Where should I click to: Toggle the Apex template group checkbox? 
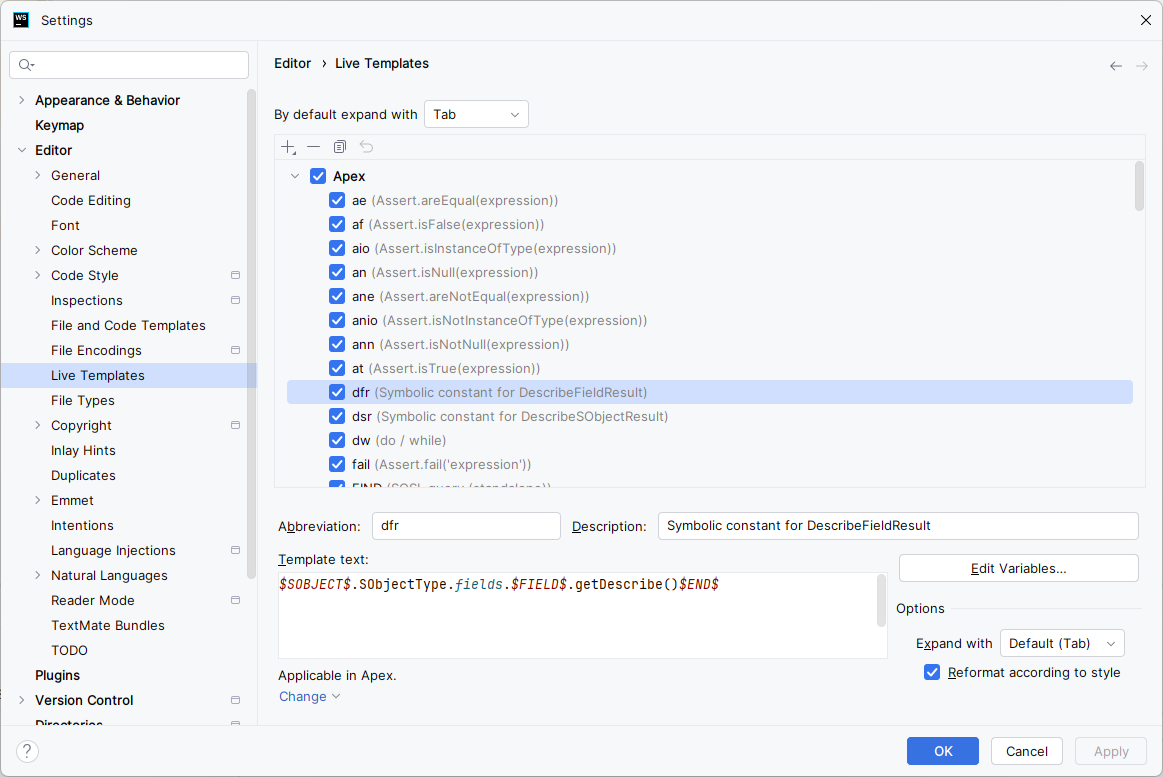tap(318, 176)
